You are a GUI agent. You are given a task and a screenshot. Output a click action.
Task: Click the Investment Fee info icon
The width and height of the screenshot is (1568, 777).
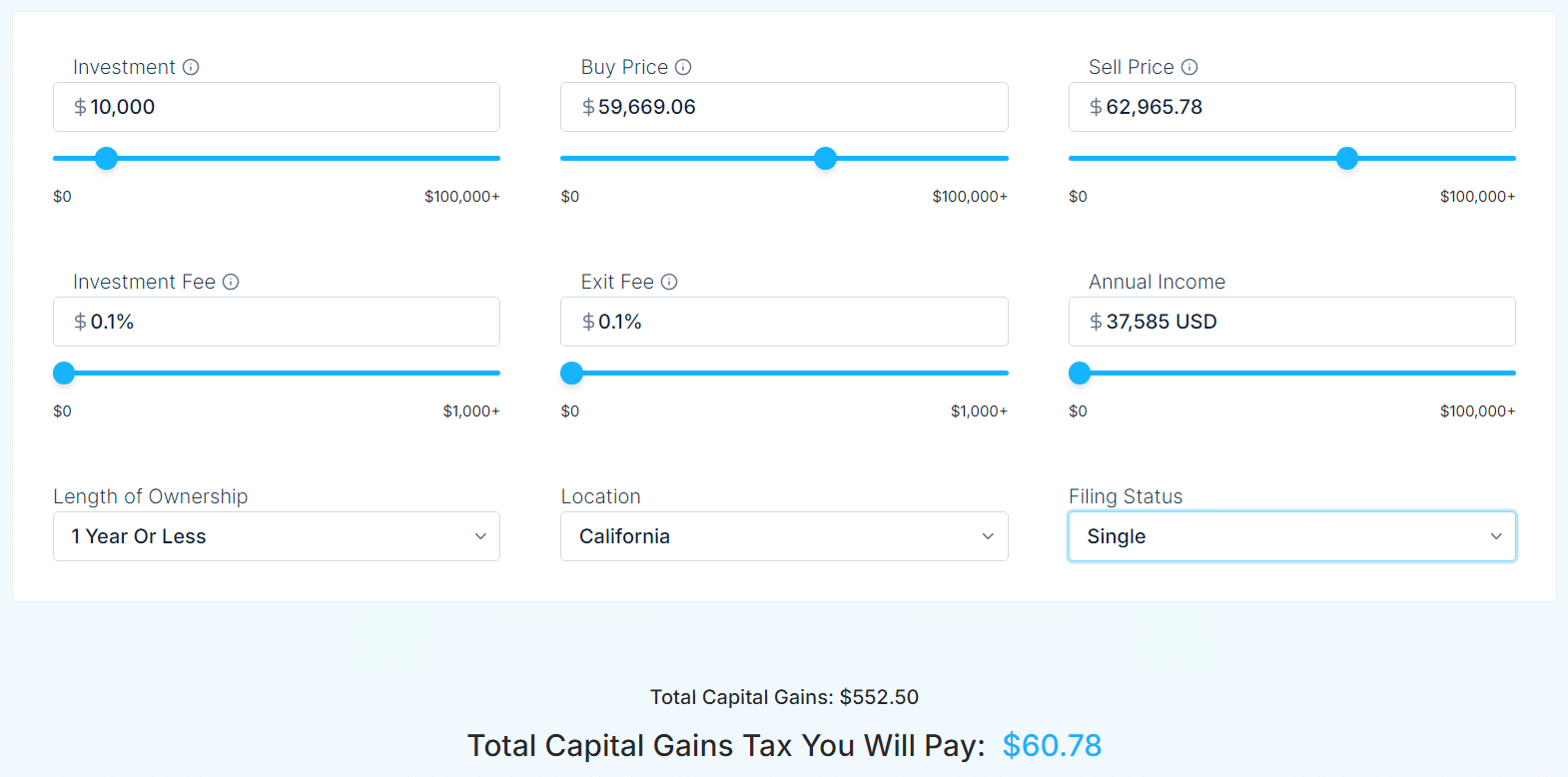(231, 282)
